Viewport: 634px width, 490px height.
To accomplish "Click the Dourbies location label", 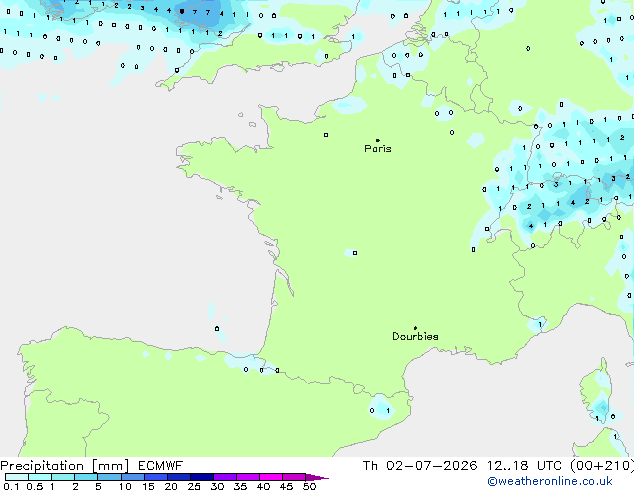I will (415, 336).
